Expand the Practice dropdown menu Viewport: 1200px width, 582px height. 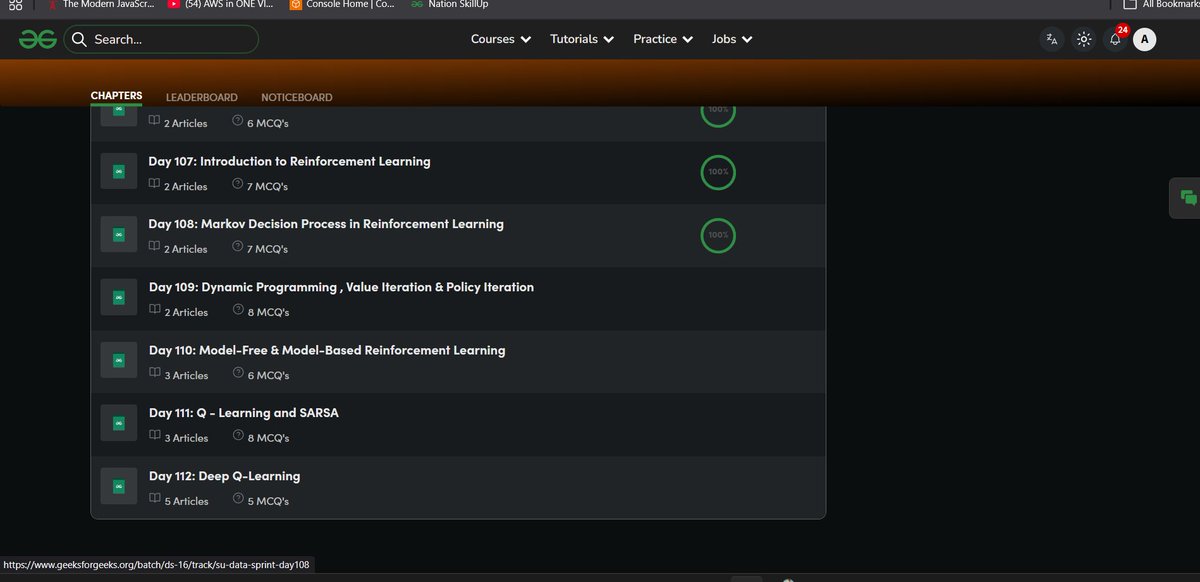tap(663, 39)
